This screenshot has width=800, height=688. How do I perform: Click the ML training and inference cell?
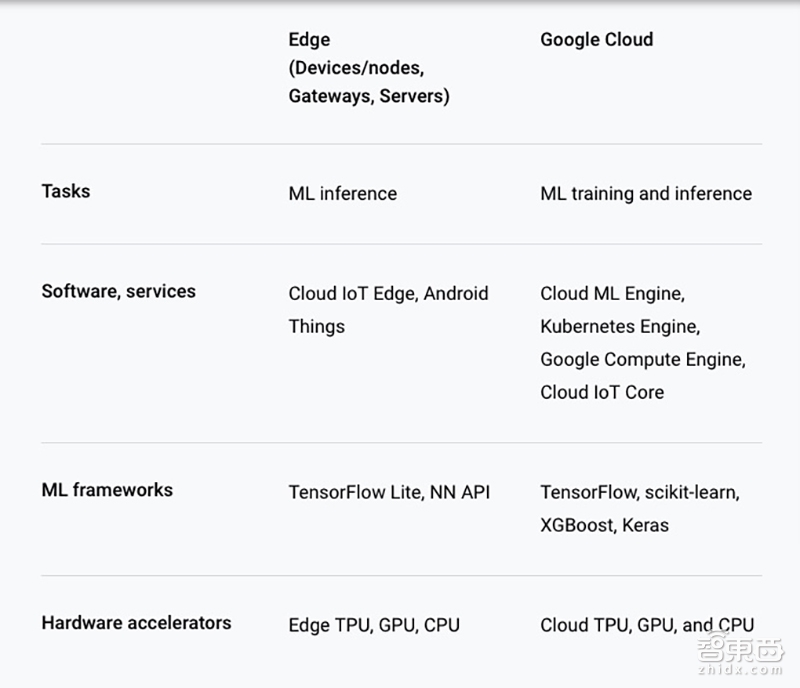tap(646, 193)
